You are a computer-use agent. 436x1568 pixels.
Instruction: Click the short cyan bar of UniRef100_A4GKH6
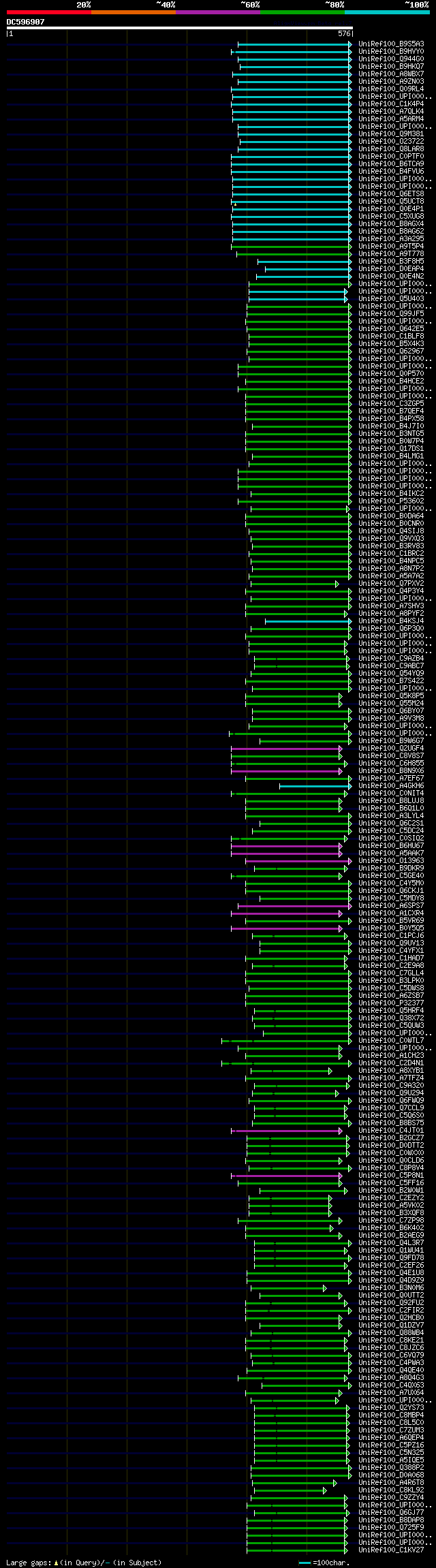pyautogui.click(x=315, y=786)
